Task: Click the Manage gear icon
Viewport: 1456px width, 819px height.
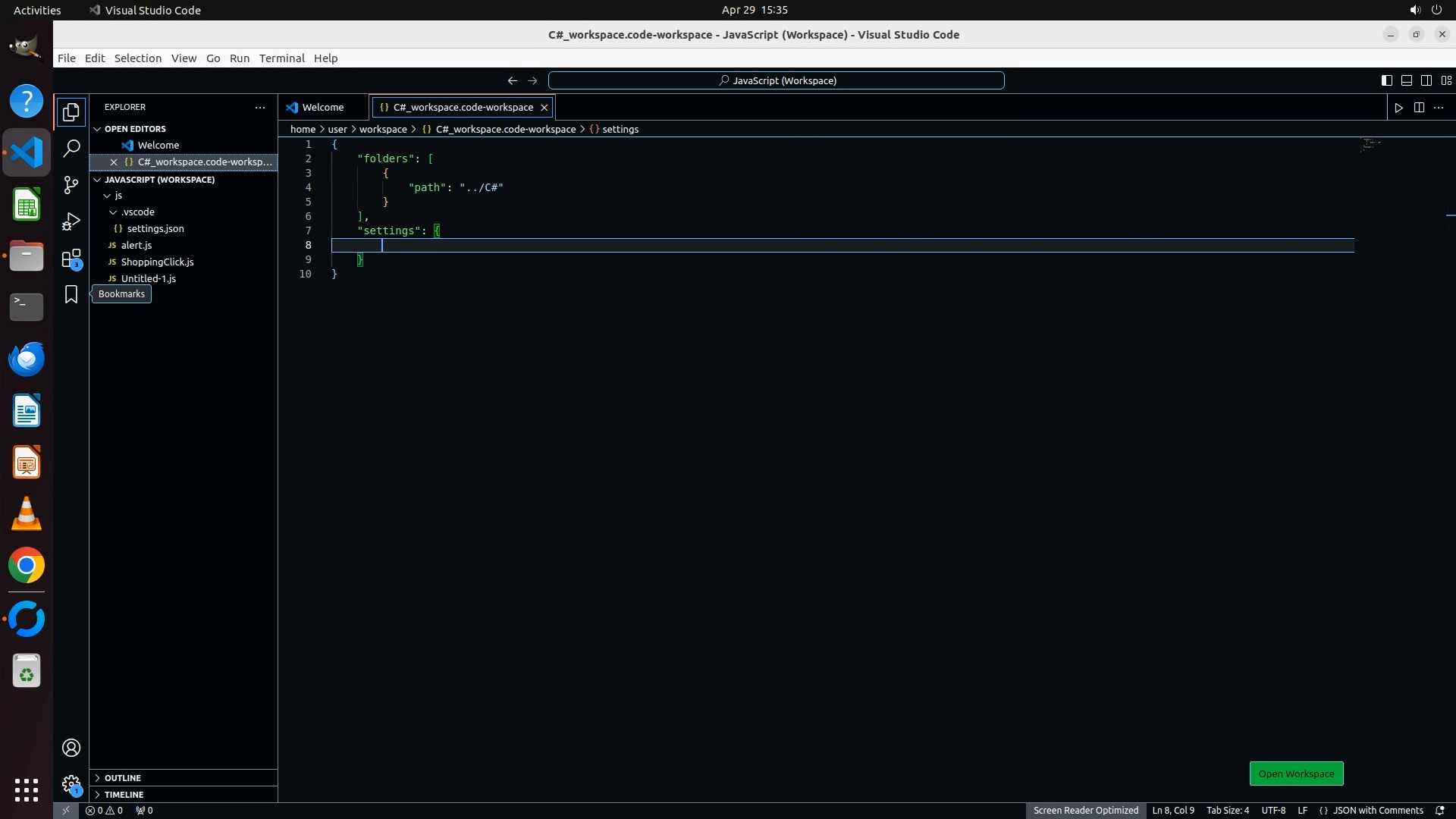Action: (71, 784)
